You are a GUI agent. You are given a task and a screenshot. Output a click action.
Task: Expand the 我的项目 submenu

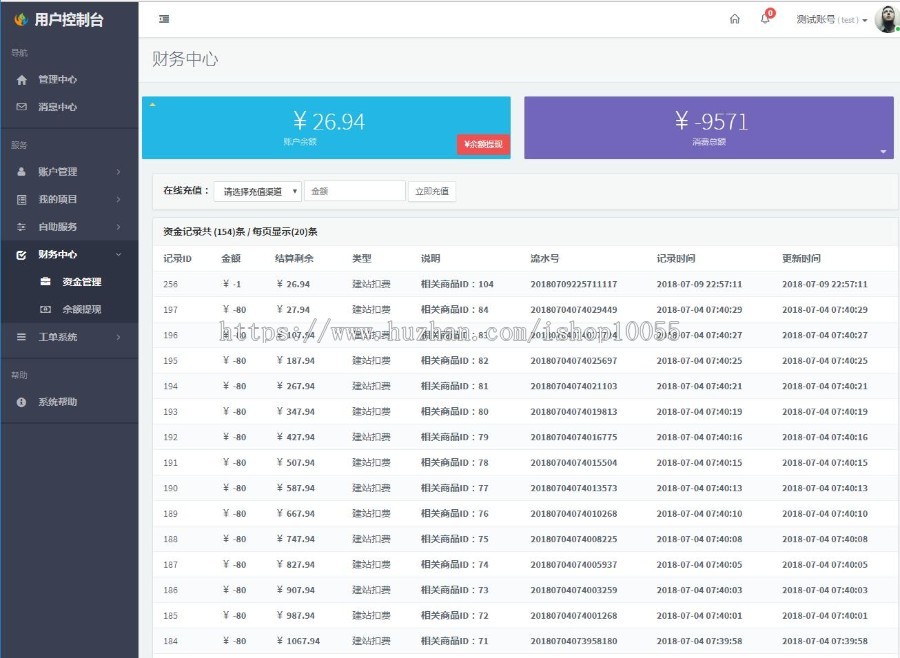(x=68, y=199)
